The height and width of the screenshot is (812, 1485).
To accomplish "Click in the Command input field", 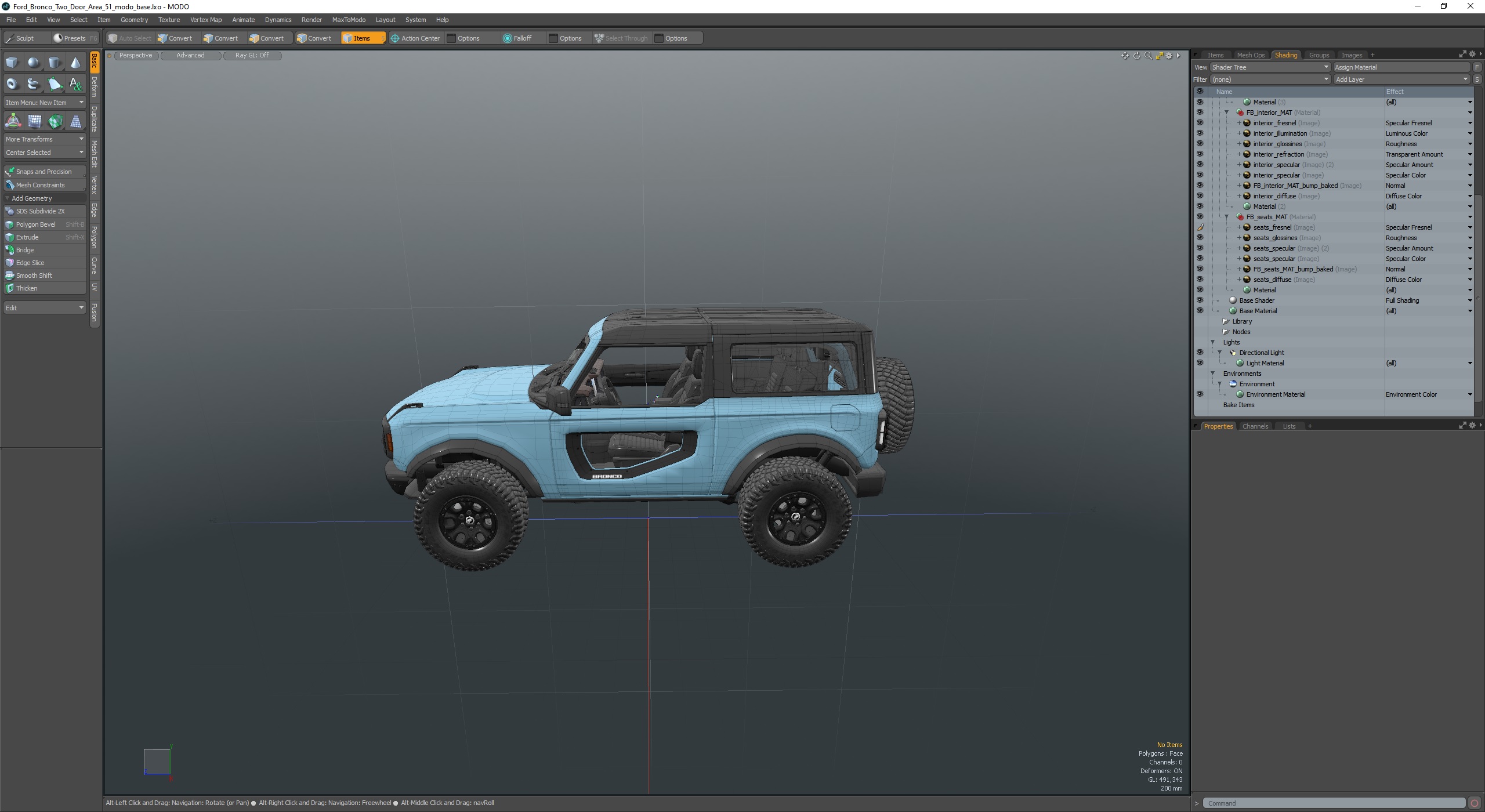I will pyautogui.click(x=1334, y=803).
